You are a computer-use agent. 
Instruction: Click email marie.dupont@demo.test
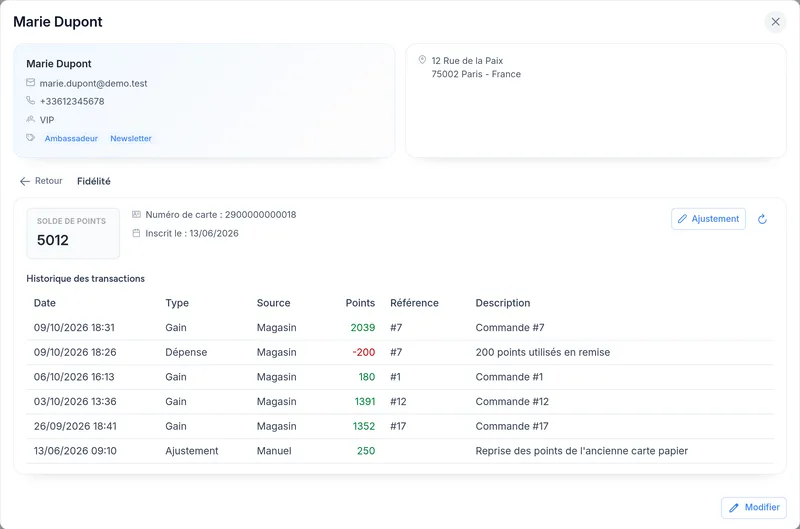click(x=93, y=83)
